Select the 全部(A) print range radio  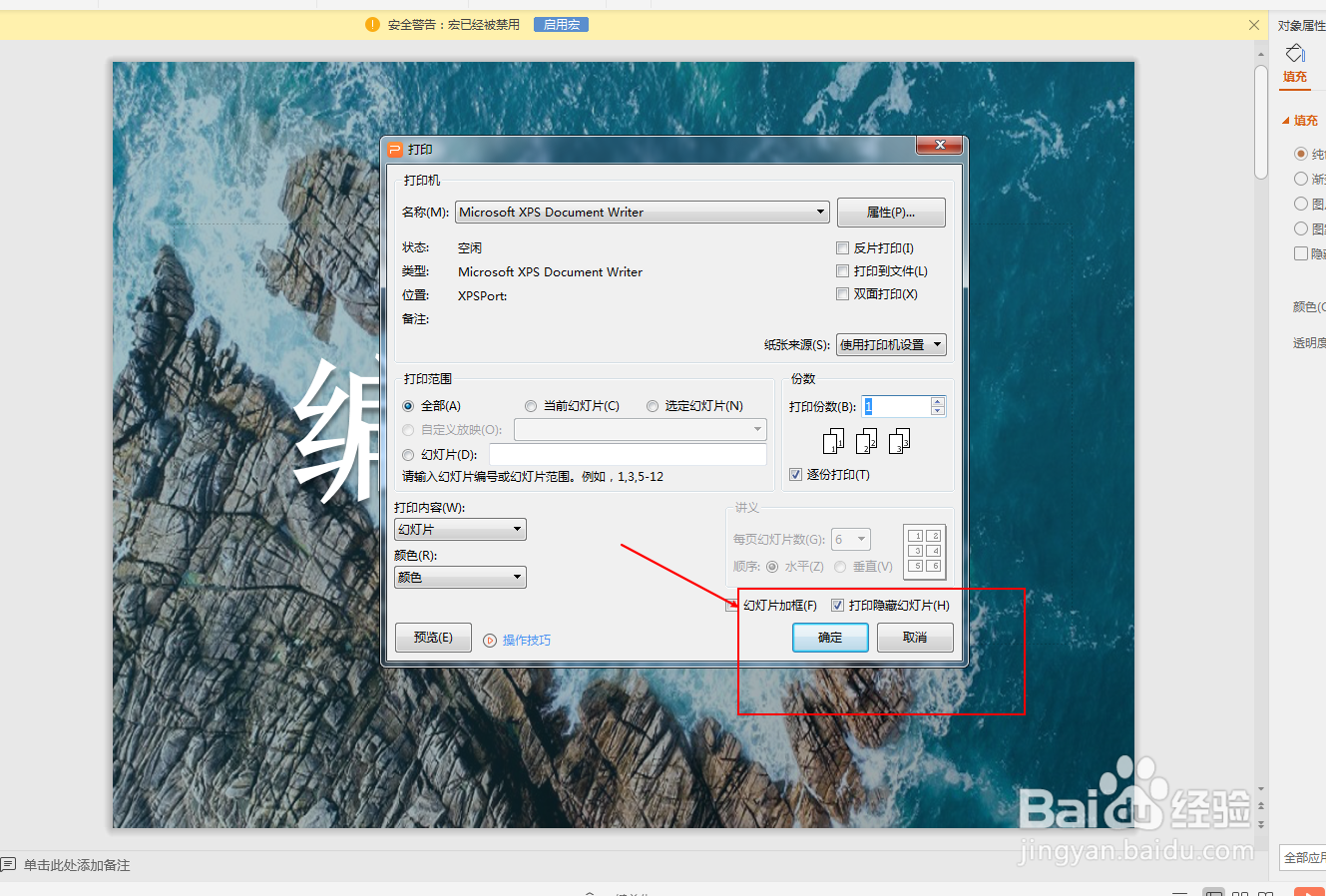[x=408, y=406]
